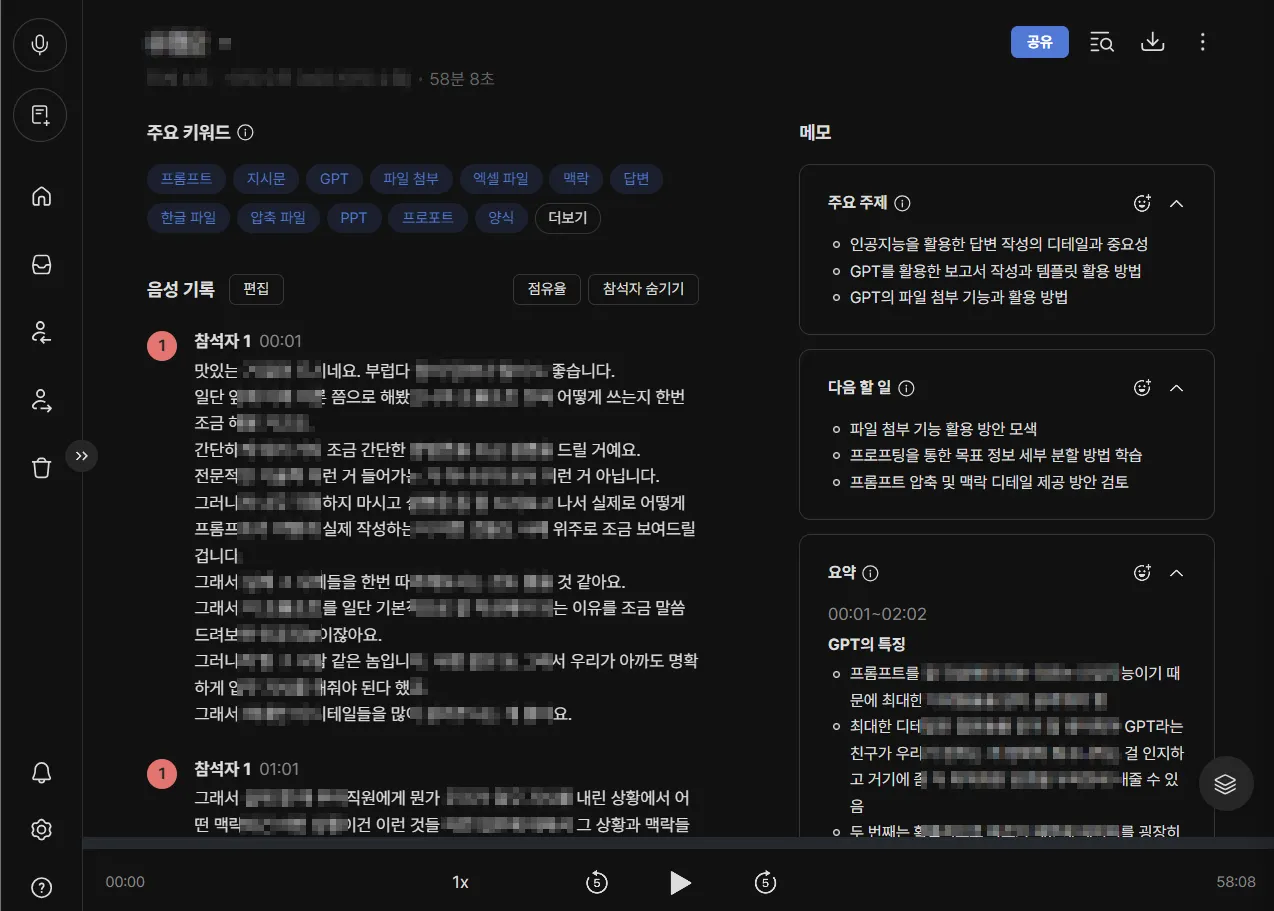This screenshot has width=1274, height=911.
Task: Select the 답변 keyword tag
Action: [x=636, y=179]
